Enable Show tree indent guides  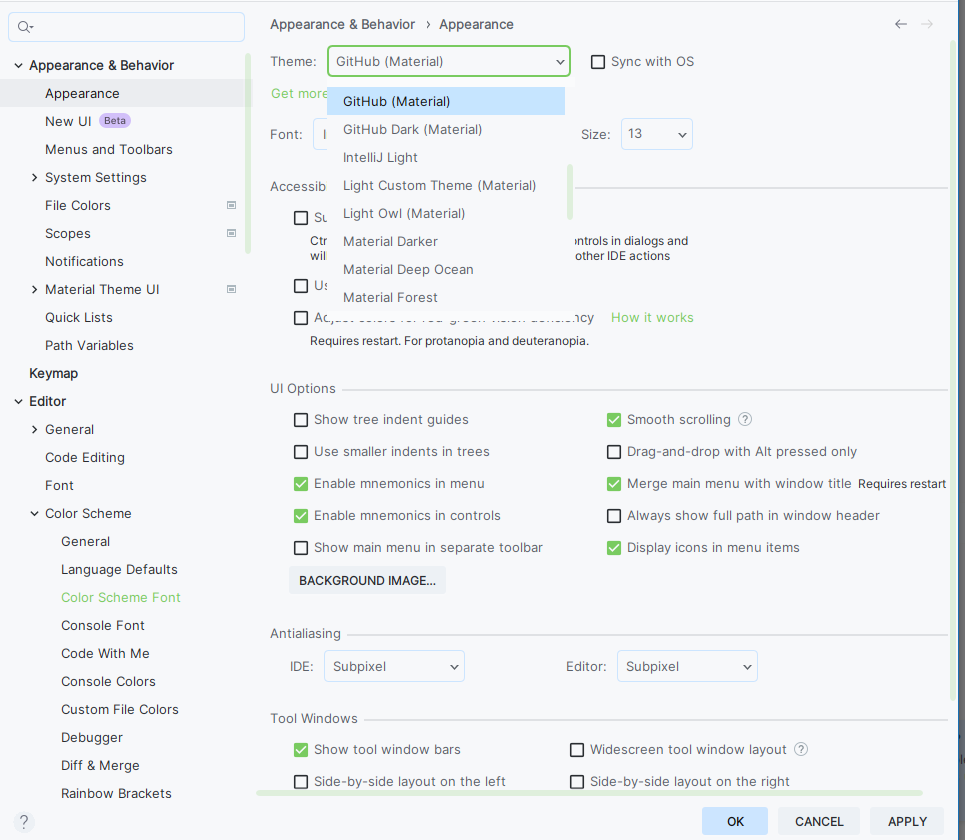(301, 420)
